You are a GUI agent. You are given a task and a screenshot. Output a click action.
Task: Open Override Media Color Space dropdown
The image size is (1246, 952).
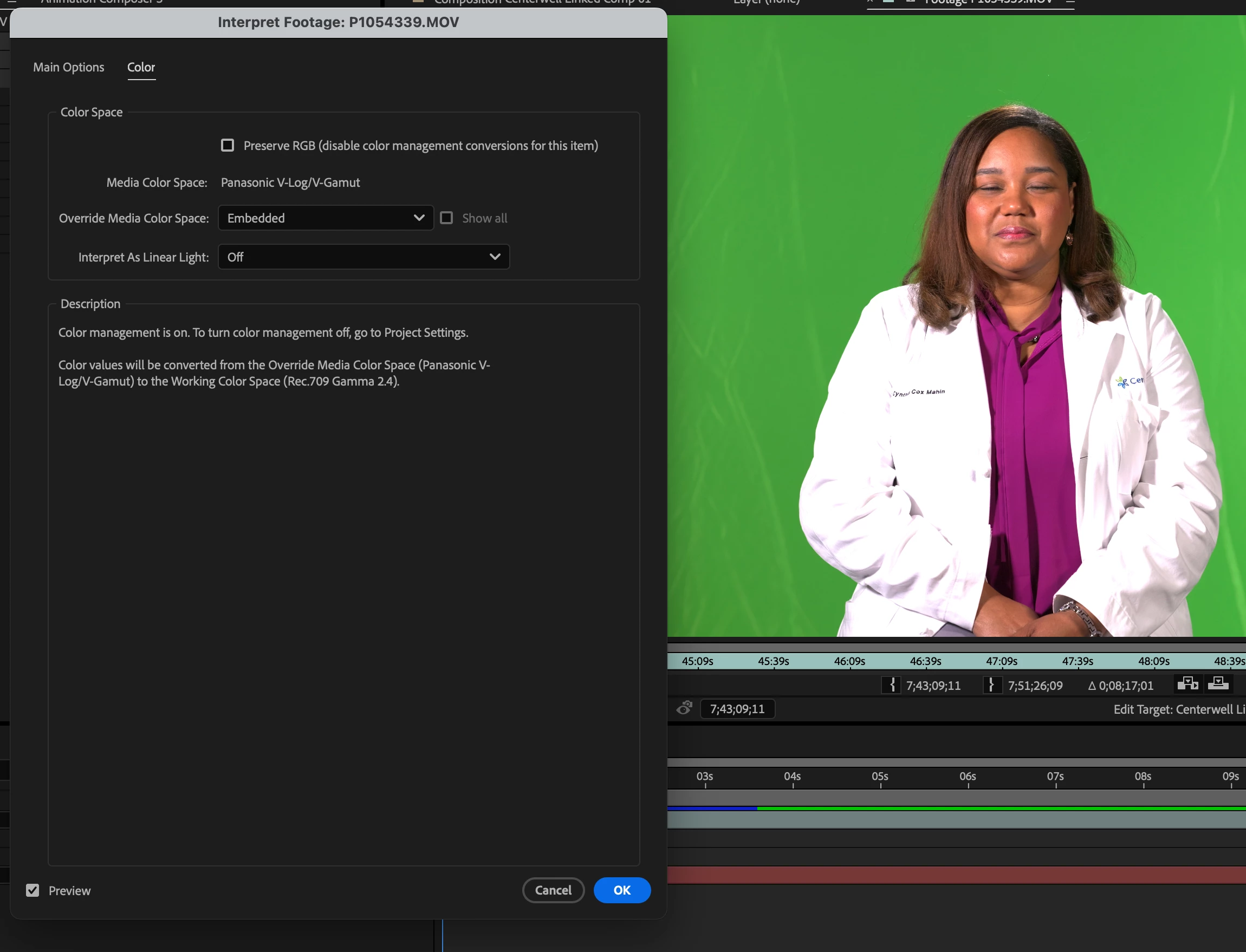[x=326, y=218]
